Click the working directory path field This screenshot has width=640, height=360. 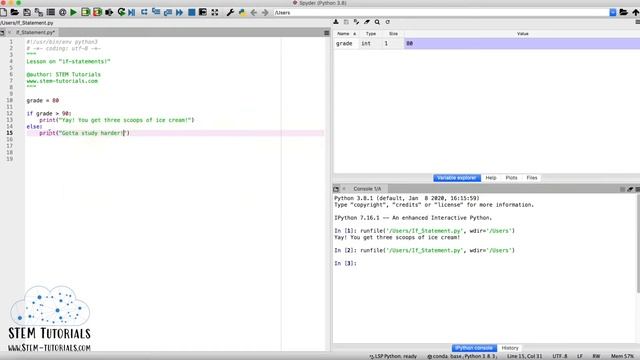coord(441,13)
